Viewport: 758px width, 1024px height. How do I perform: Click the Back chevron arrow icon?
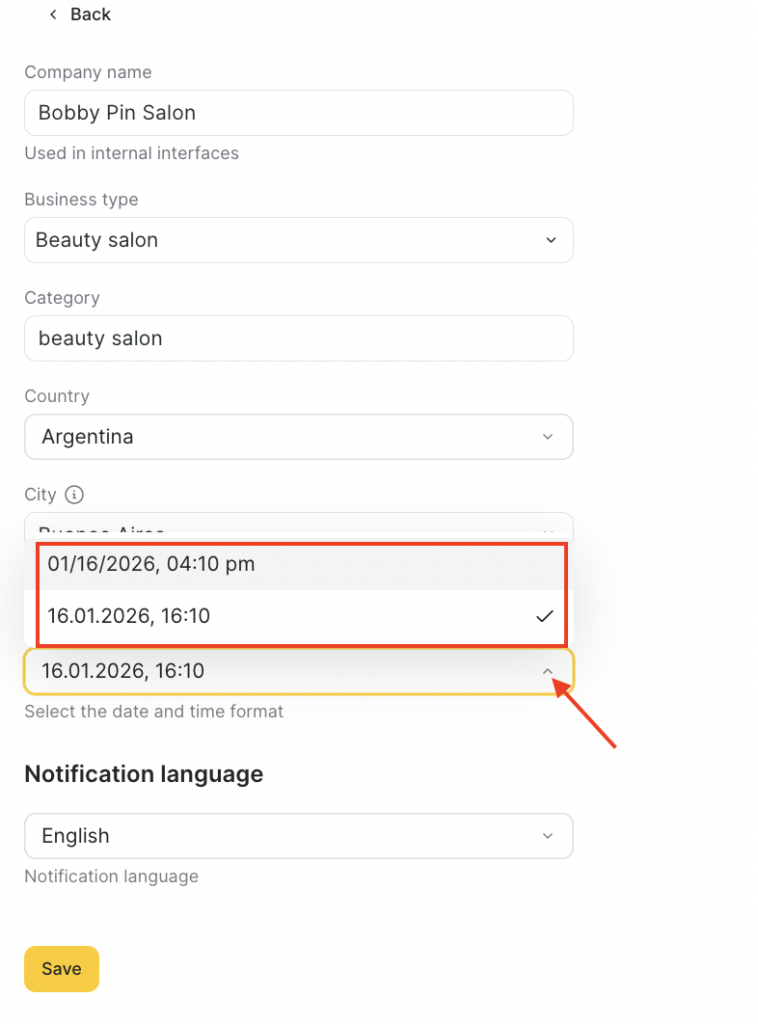(53, 15)
